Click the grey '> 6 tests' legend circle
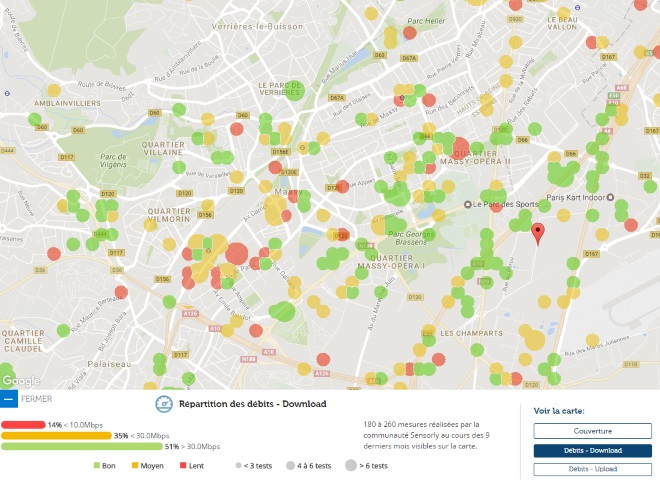 pos(351,466)
